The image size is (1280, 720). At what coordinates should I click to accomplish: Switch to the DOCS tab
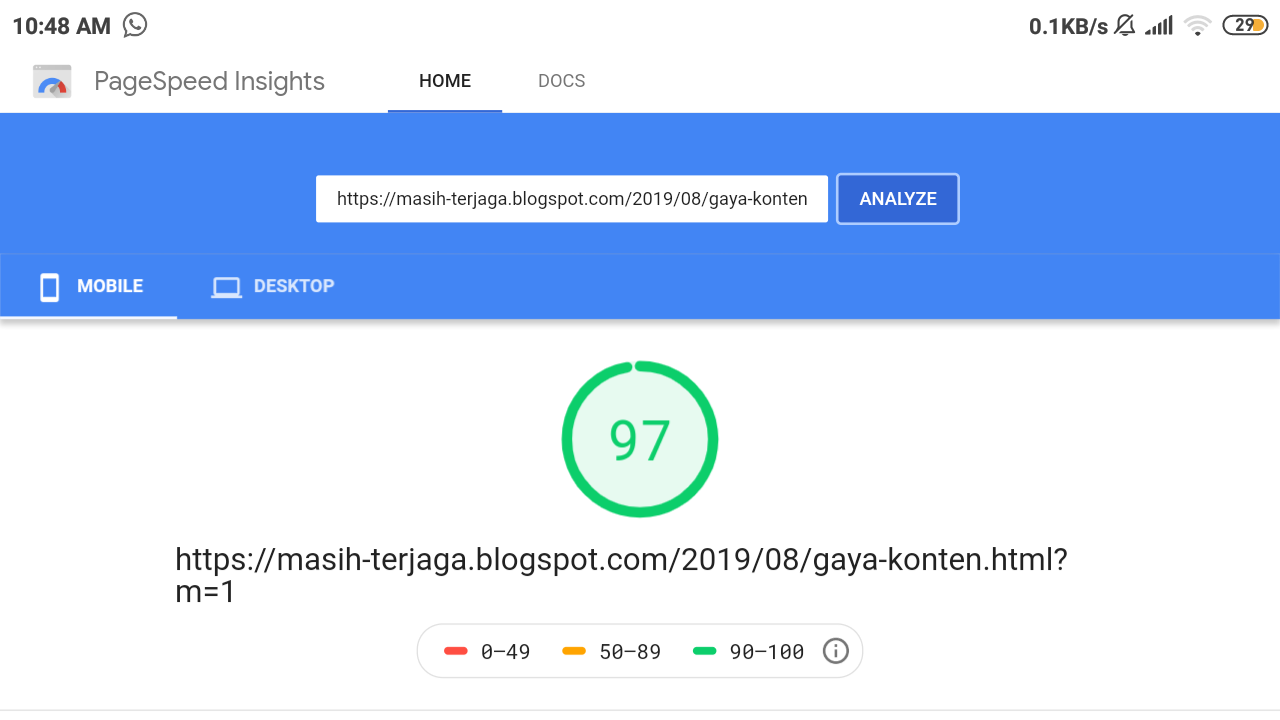click(x=561, y=81)
